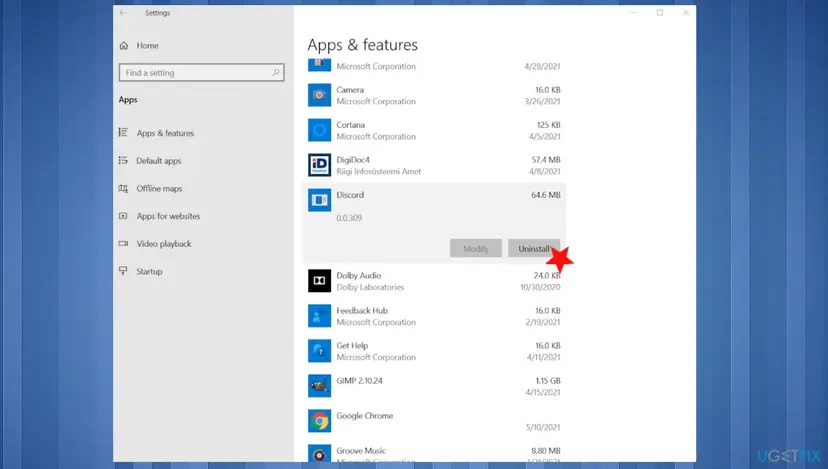Click the DigiDoc4 entry name
Screen dimensions: 828x469
click(x=353, y=160)
